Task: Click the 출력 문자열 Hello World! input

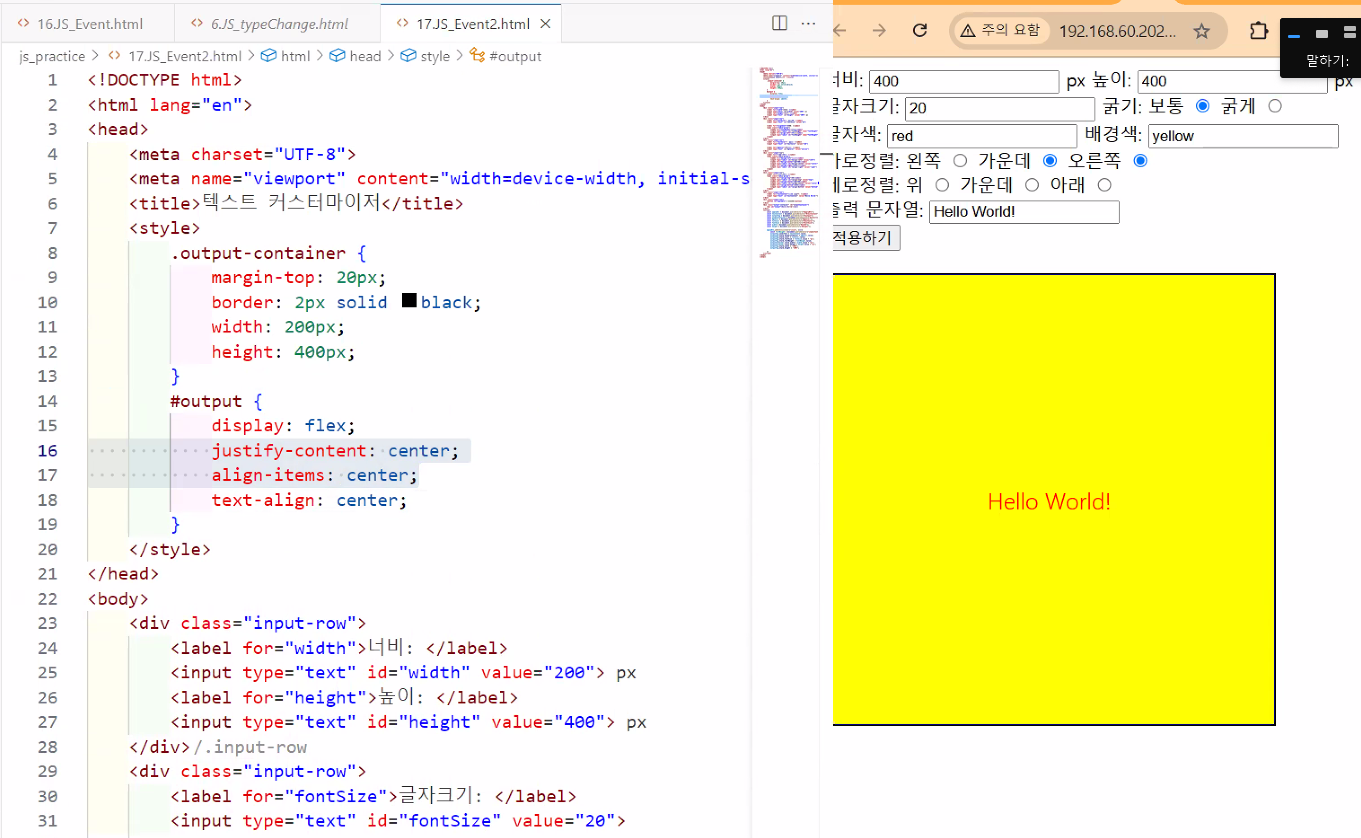Action: [x=1024, y=212]
